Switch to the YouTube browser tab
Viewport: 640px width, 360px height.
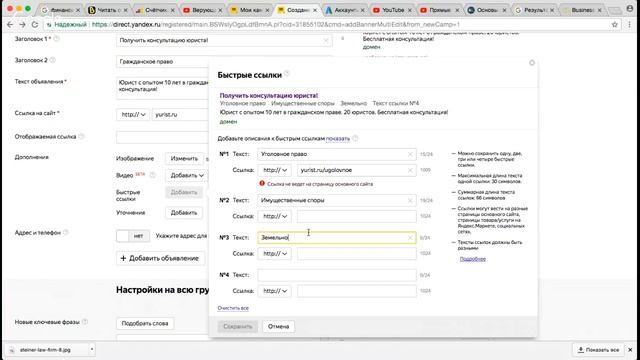(393, 10)
